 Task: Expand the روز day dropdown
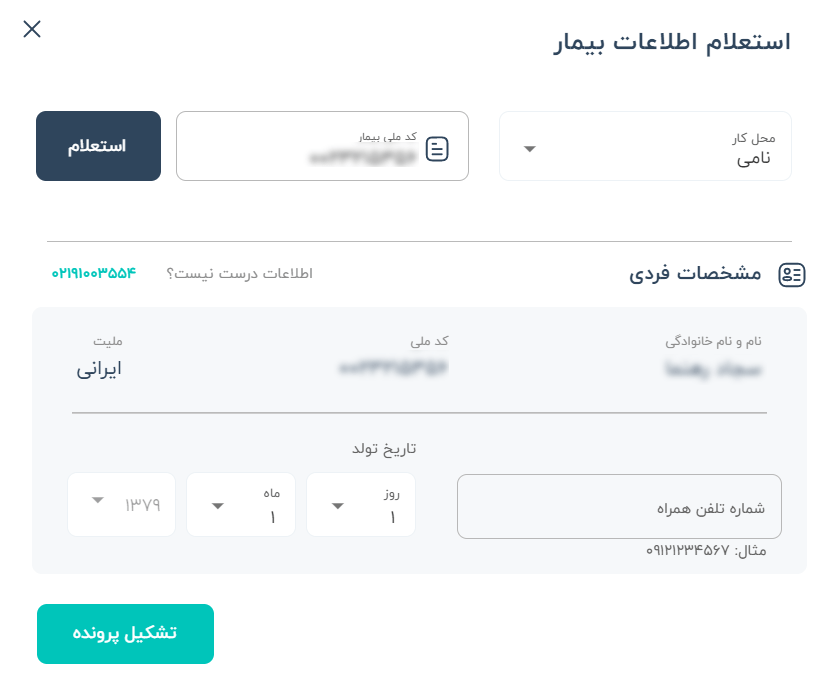click(361, 505)
